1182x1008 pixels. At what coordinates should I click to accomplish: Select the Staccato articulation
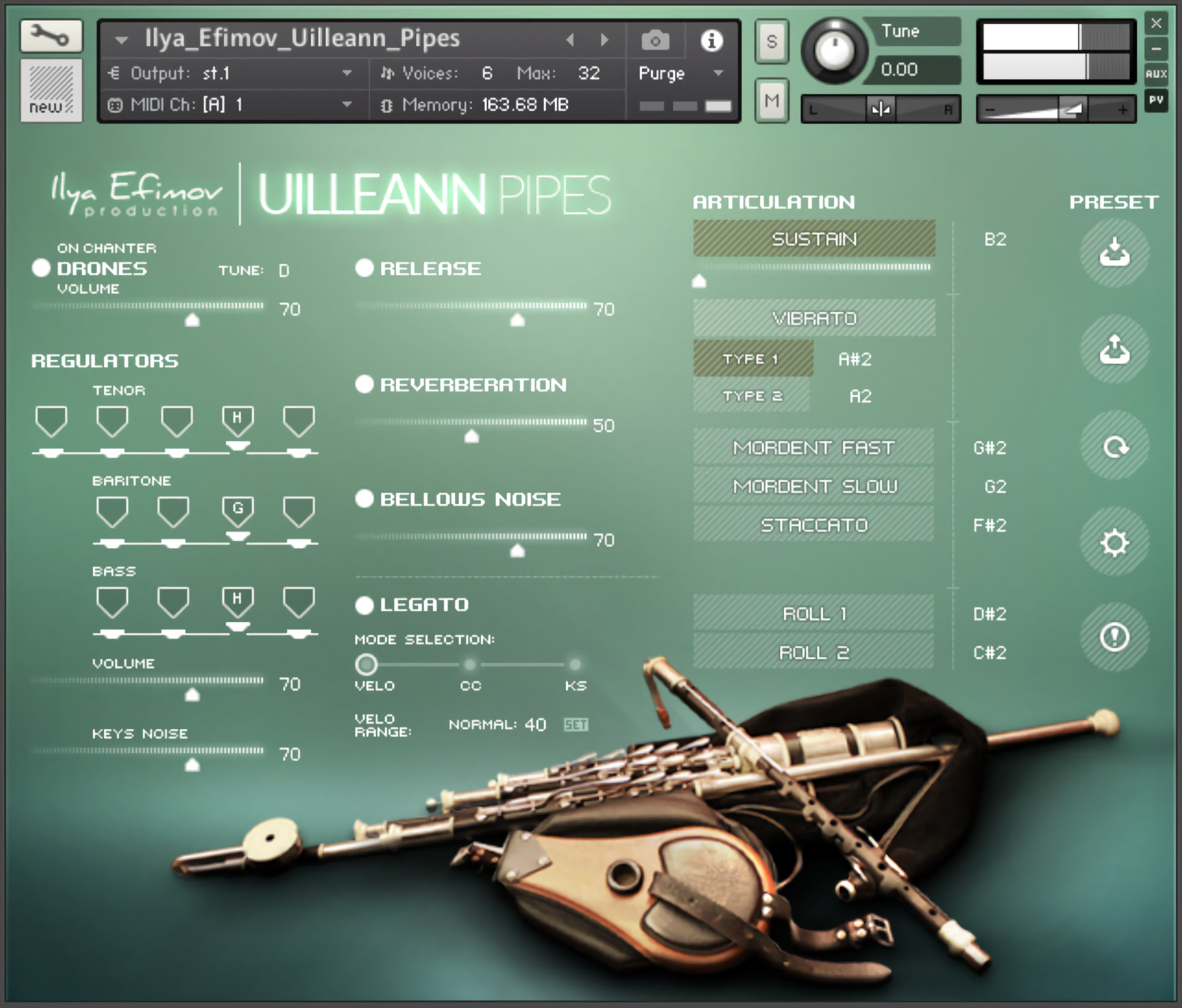(x=813, y=525)
